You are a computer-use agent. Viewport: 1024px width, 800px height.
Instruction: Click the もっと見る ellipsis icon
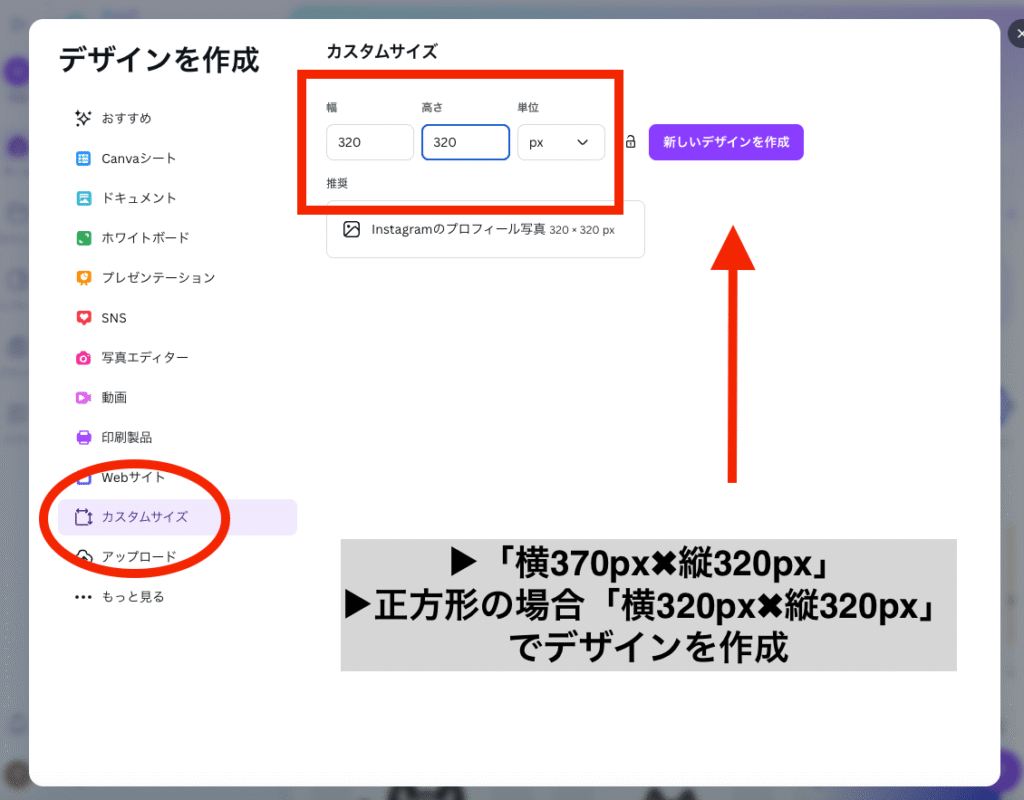(x=83, y=597)
